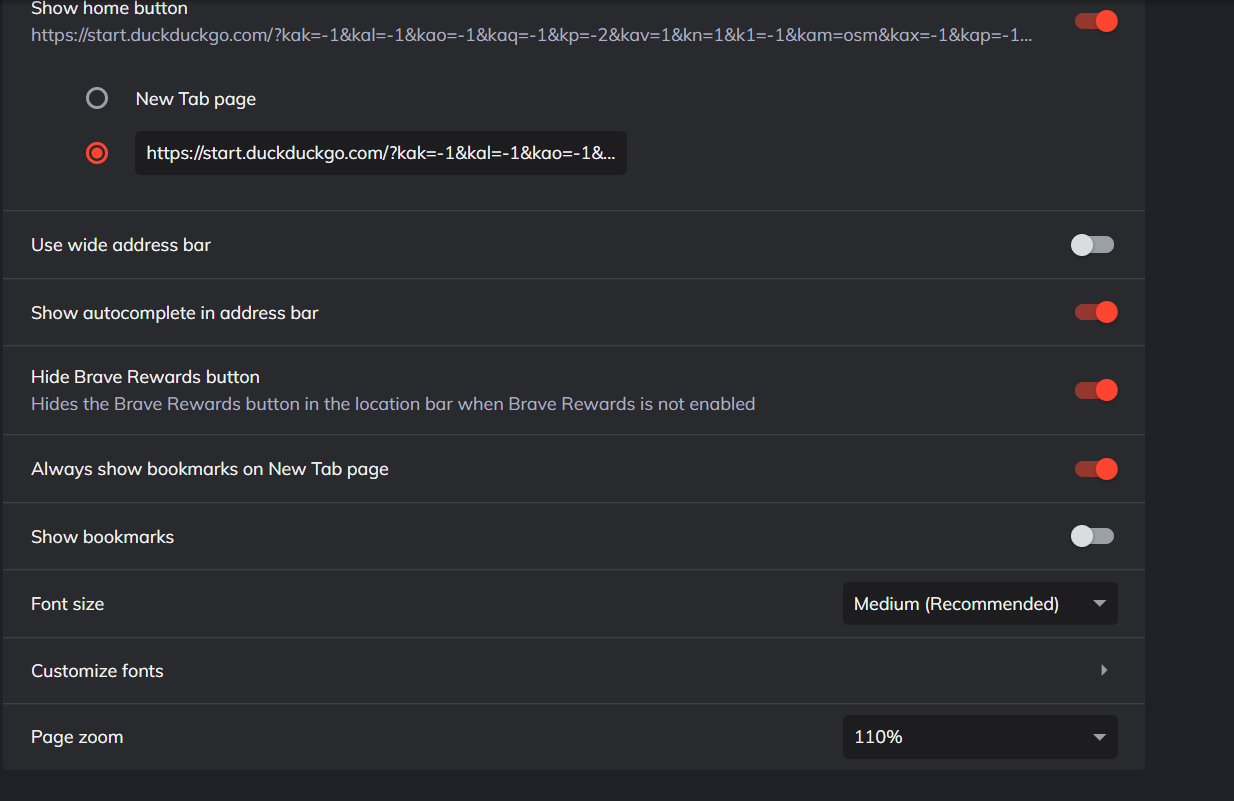Enable the Use wide address bar toggle
The image size is (1234, 801).
click(1092, 245)
